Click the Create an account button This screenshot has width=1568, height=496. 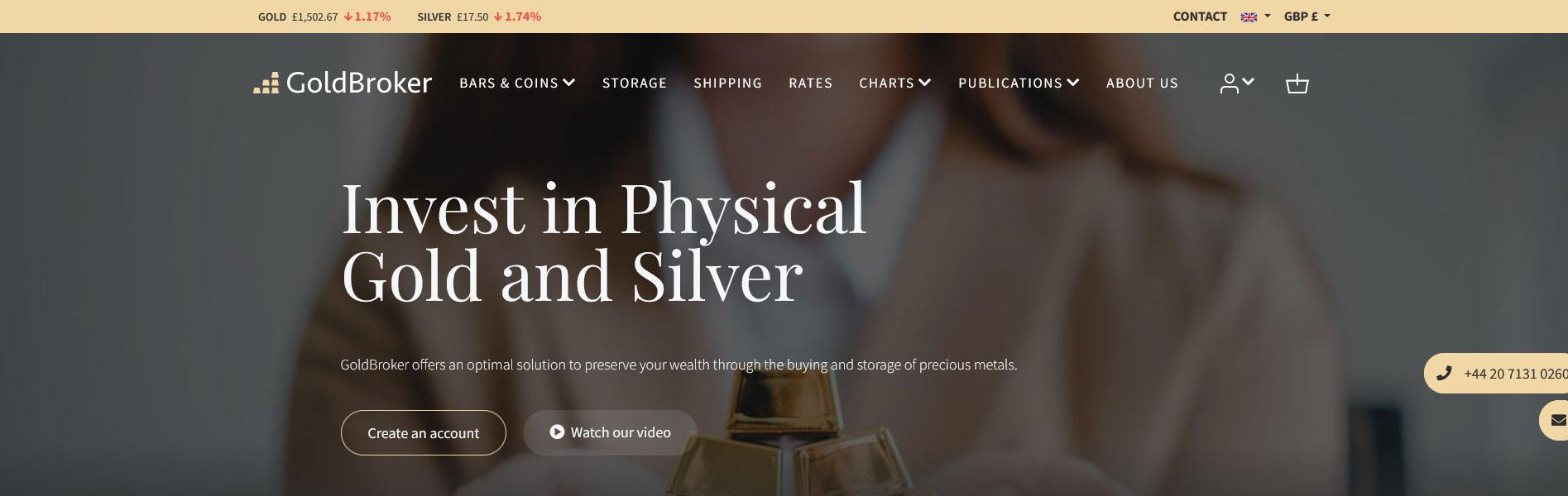[423, 432]
